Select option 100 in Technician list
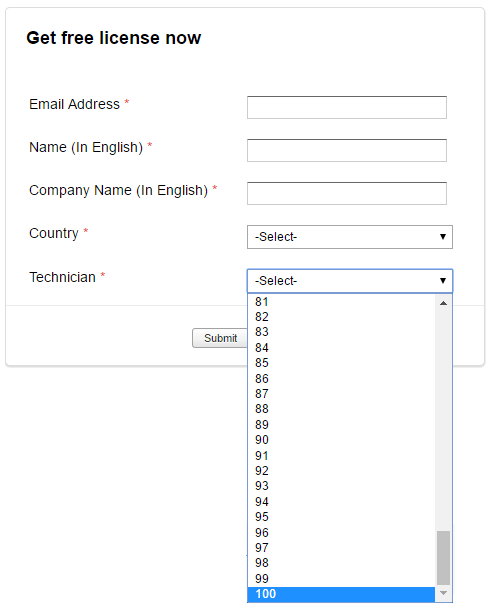The image size is (491, 610). click(341, 594)
